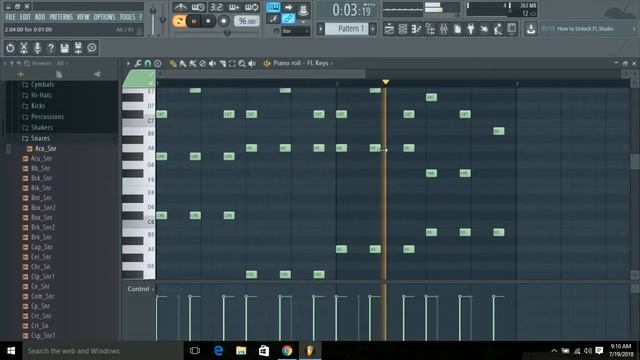The width and height of the screenshot is (640, 360).
Task: Click the render/export save icon
Action: point(78,48)
